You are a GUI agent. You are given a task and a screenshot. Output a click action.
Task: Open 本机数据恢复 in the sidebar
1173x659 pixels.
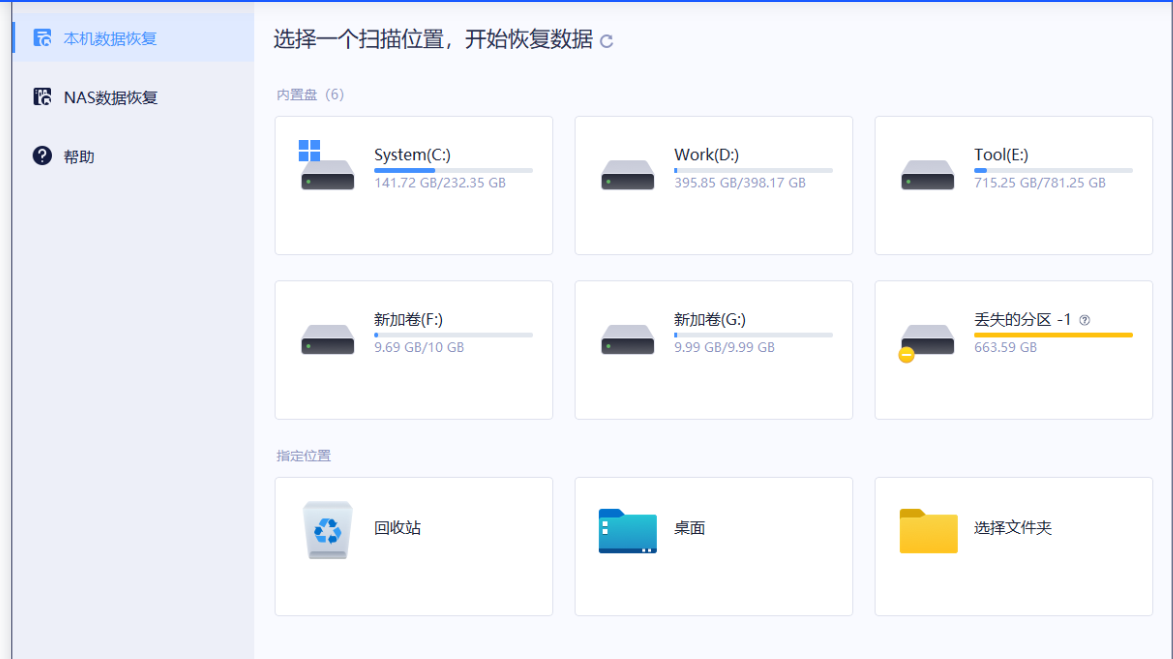pos(133,38)
